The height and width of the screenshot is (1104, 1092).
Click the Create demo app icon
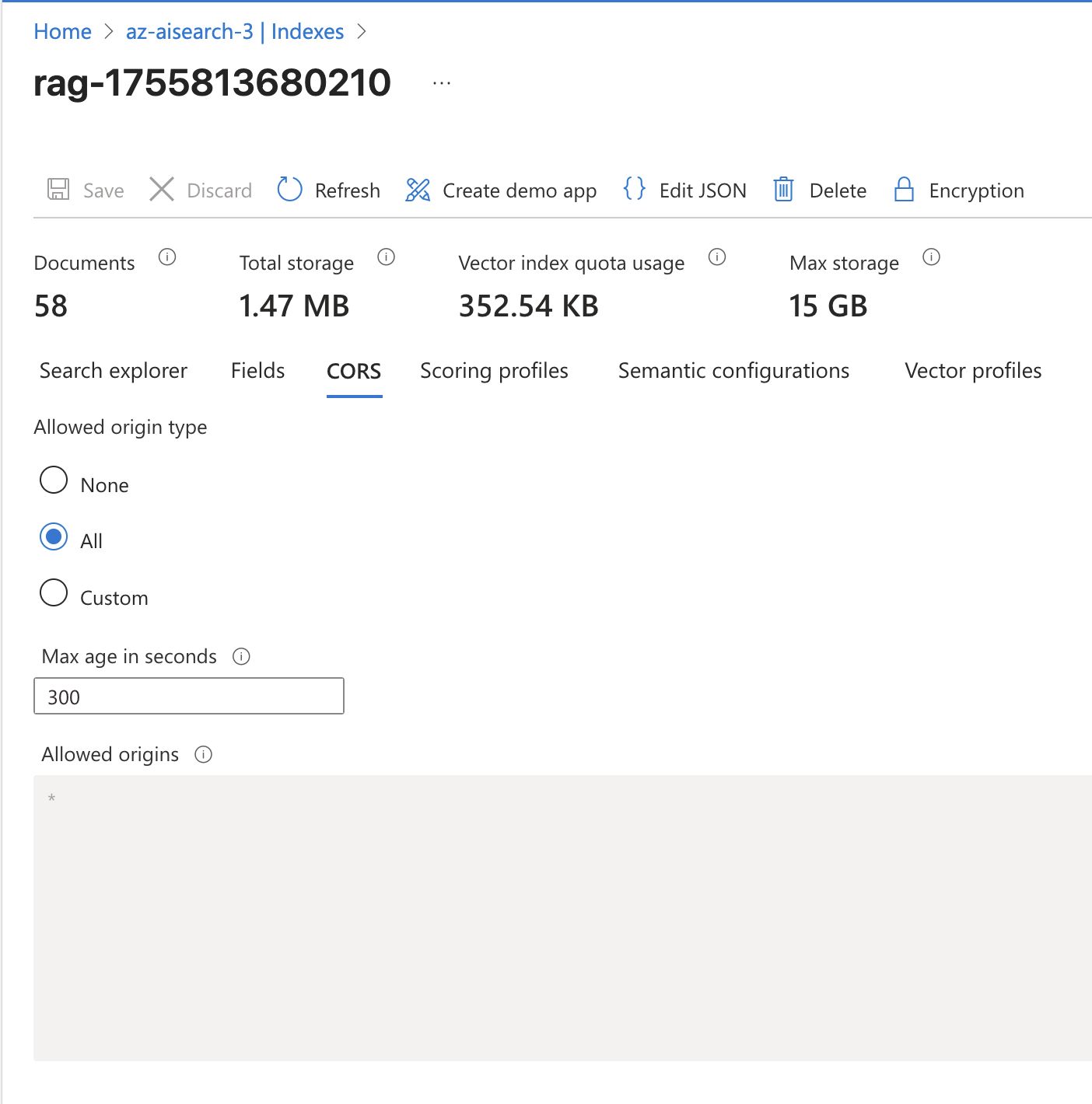(418, 190)
